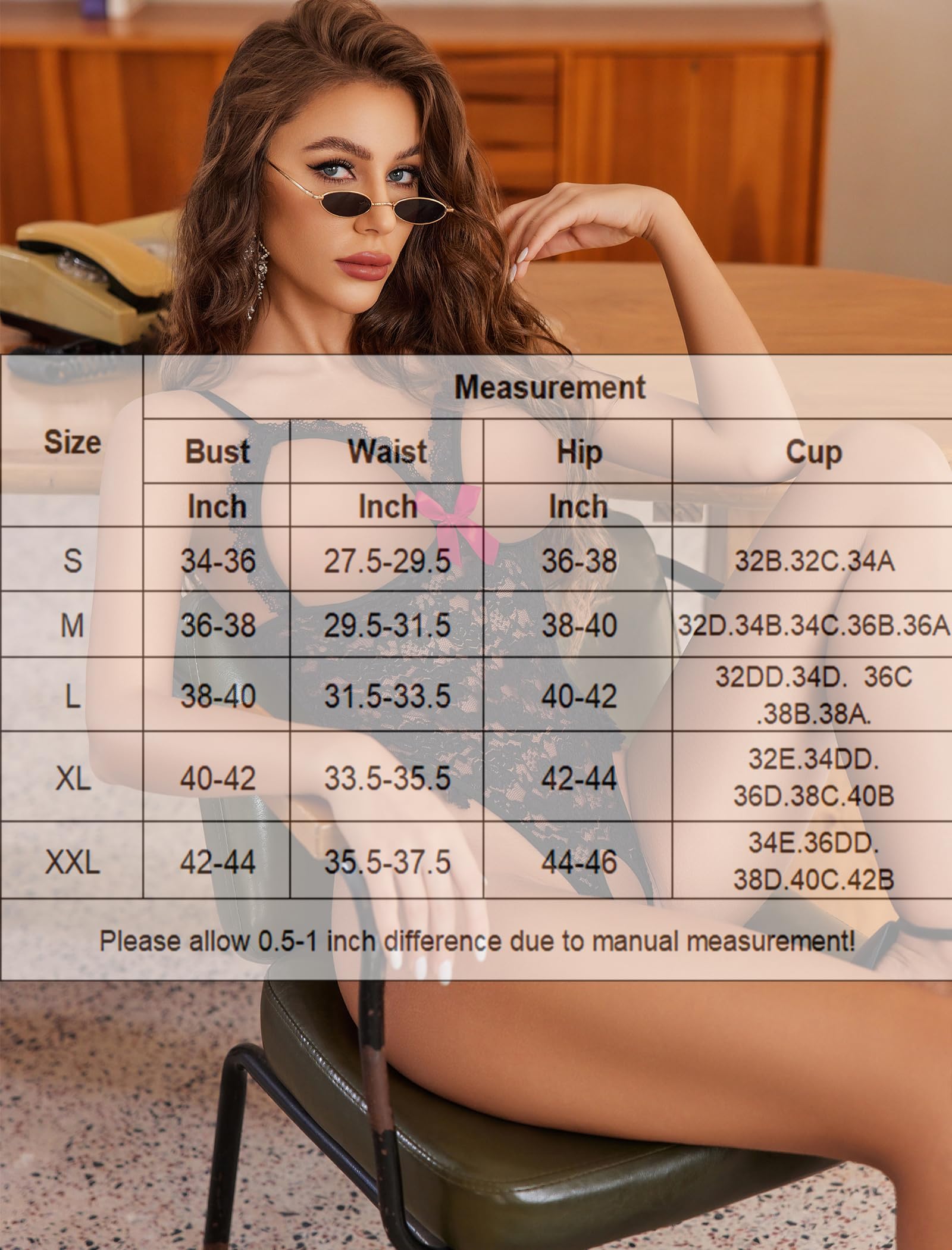Select the size XXL row label
Screen dimensions: 952x1250
click(x=72, y=861)
